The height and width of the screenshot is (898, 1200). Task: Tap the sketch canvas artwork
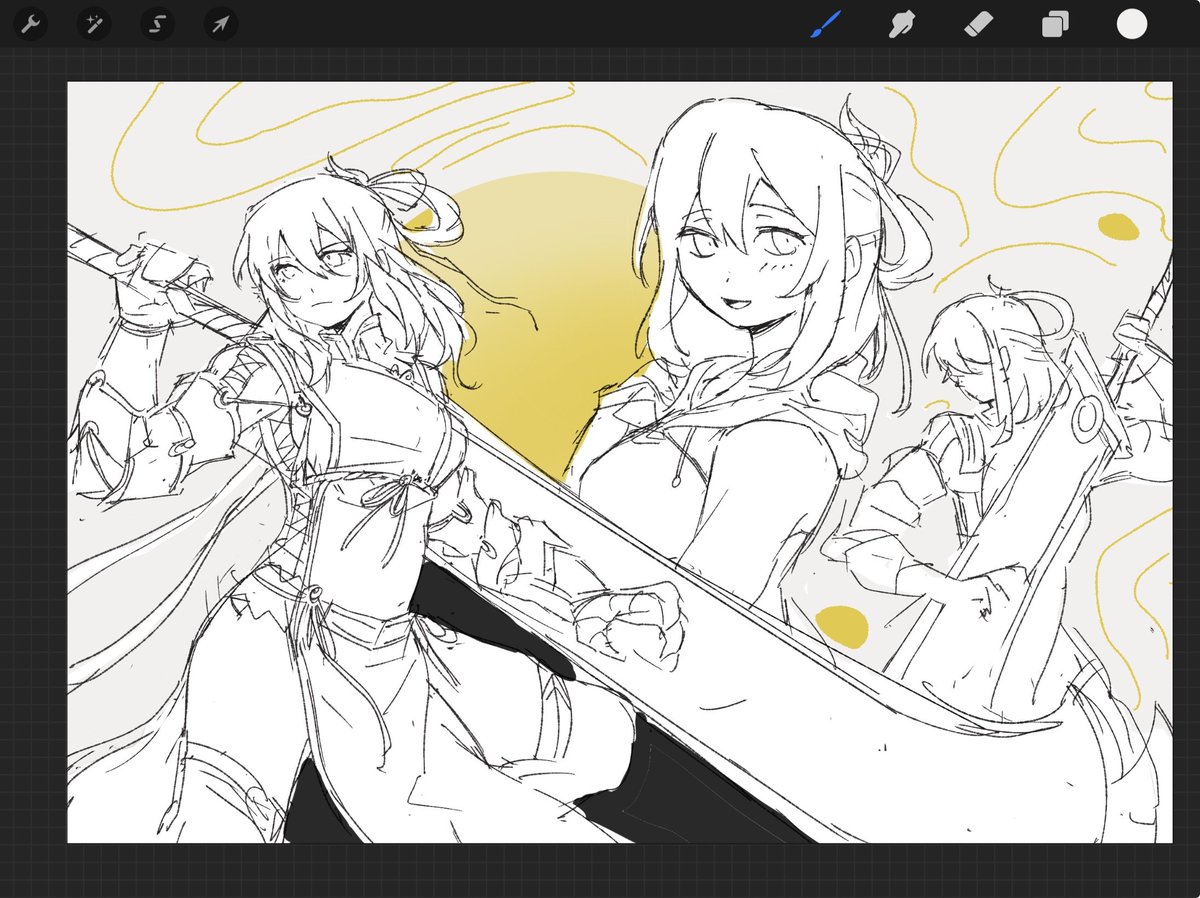point(619,462)
